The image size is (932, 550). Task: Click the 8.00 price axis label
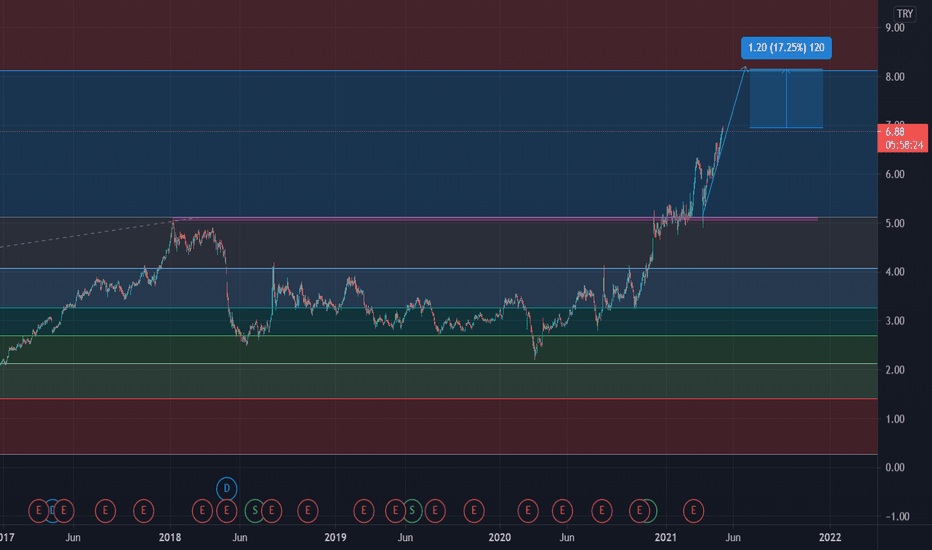(x=895, y=77)
